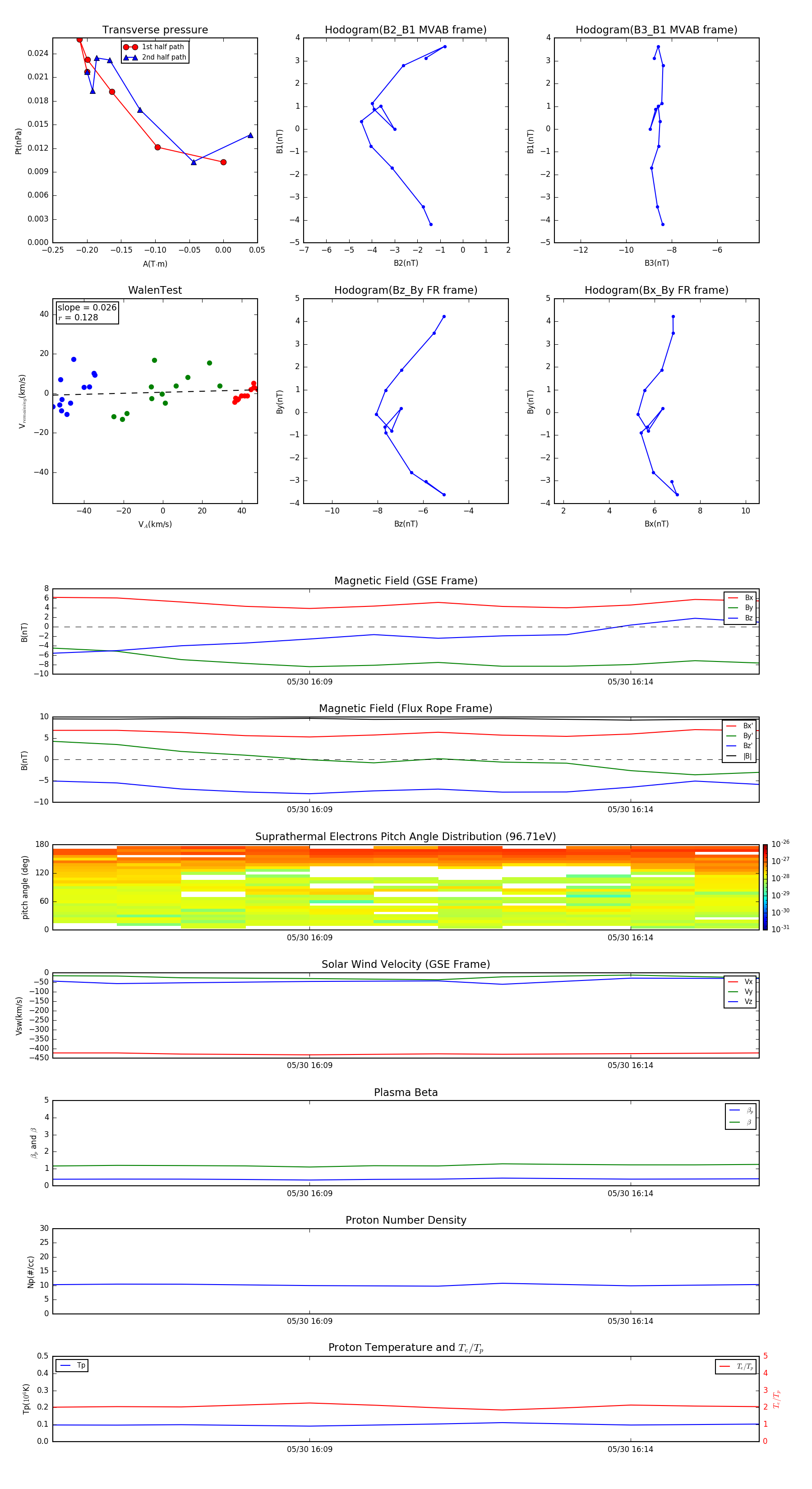Select the "Hodogram(Bx_By FR frame)" title
812x1489 pixels.
coord(656,290)
